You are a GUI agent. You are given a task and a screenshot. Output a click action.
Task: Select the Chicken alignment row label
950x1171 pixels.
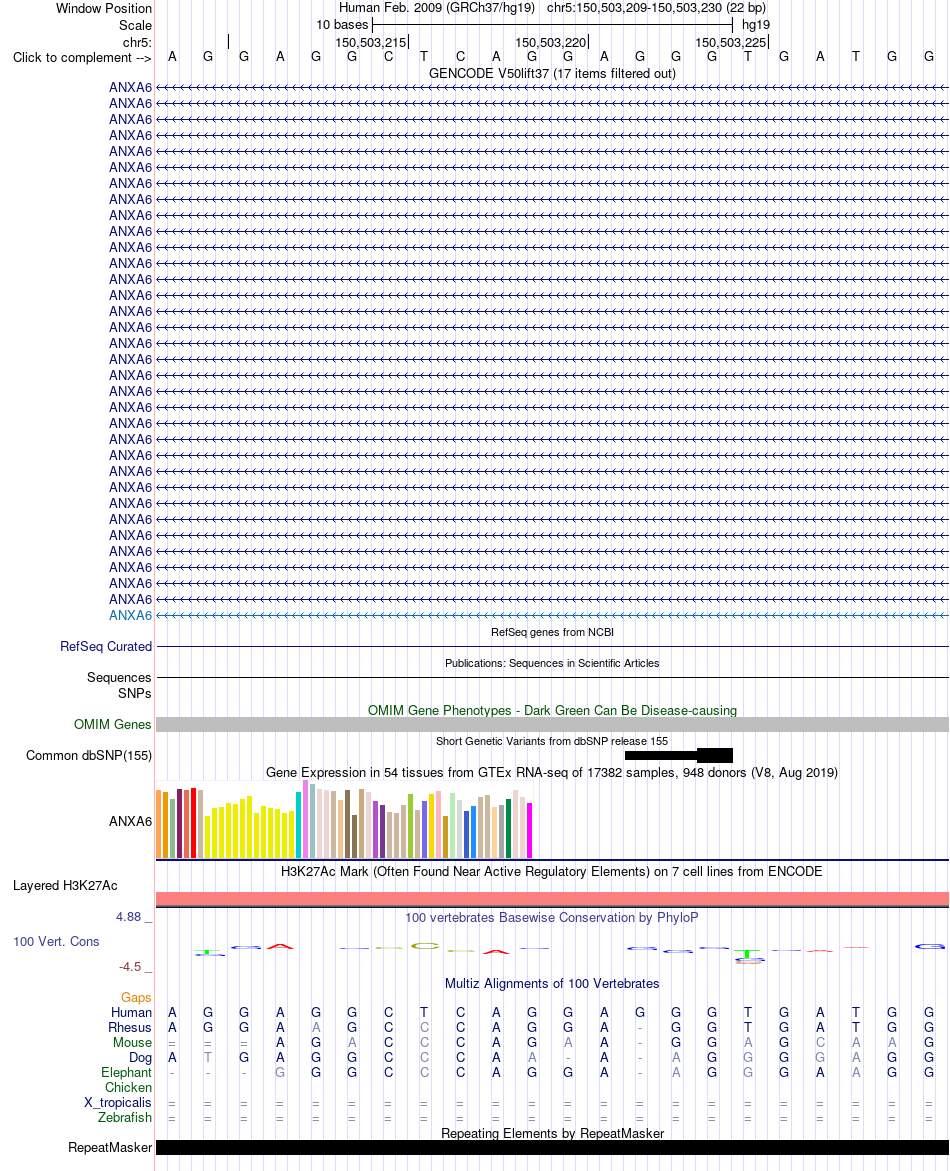128,1087
